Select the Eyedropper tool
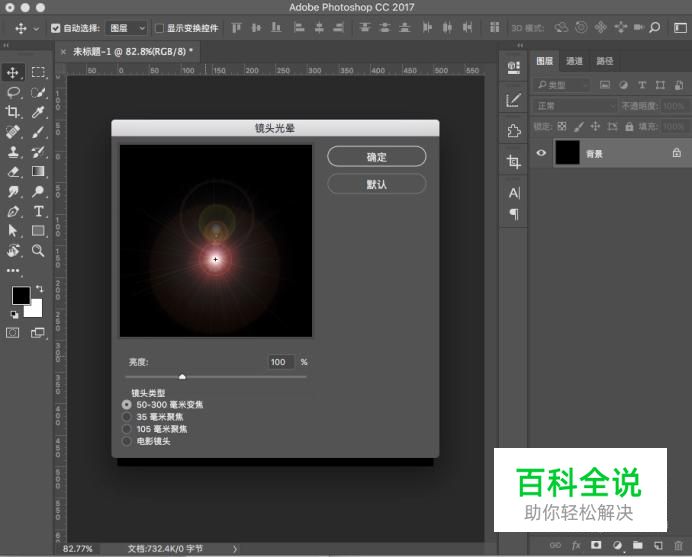 click(38, 112)
